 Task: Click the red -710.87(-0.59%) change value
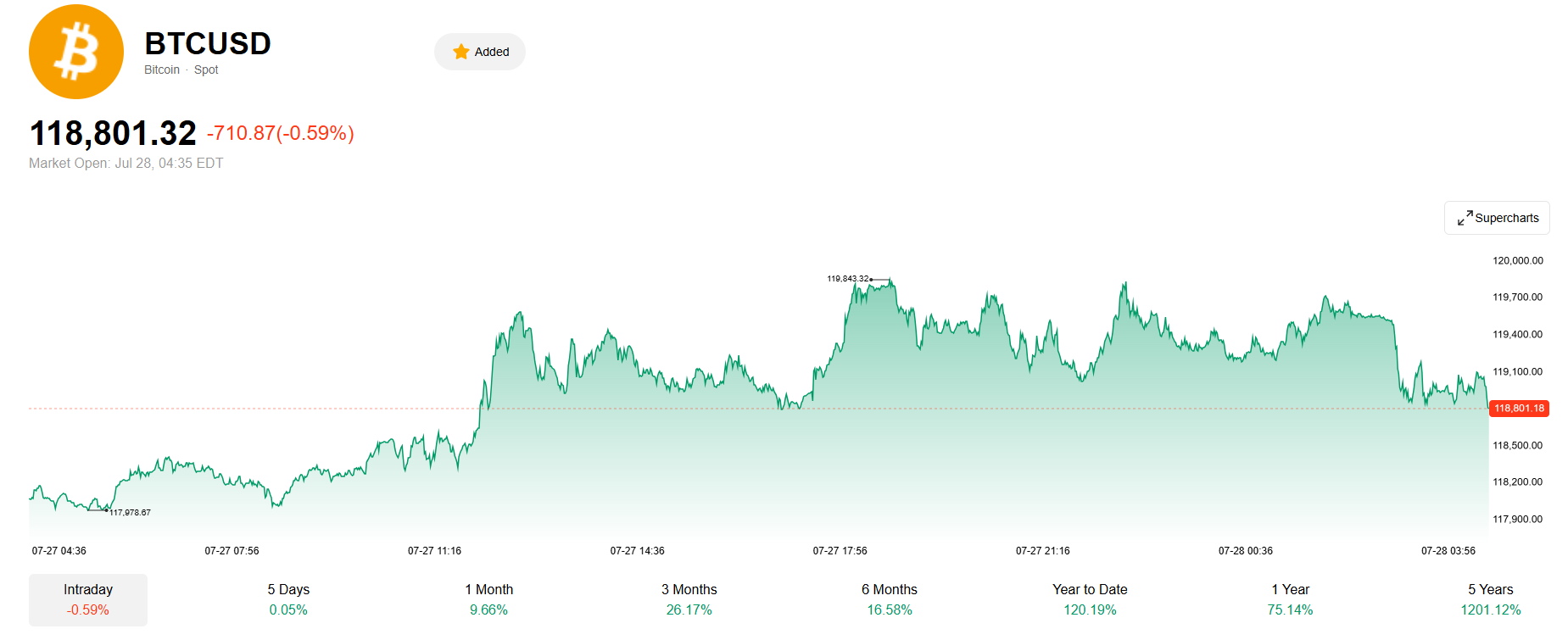pyautogui.click(x=281, y=133)
